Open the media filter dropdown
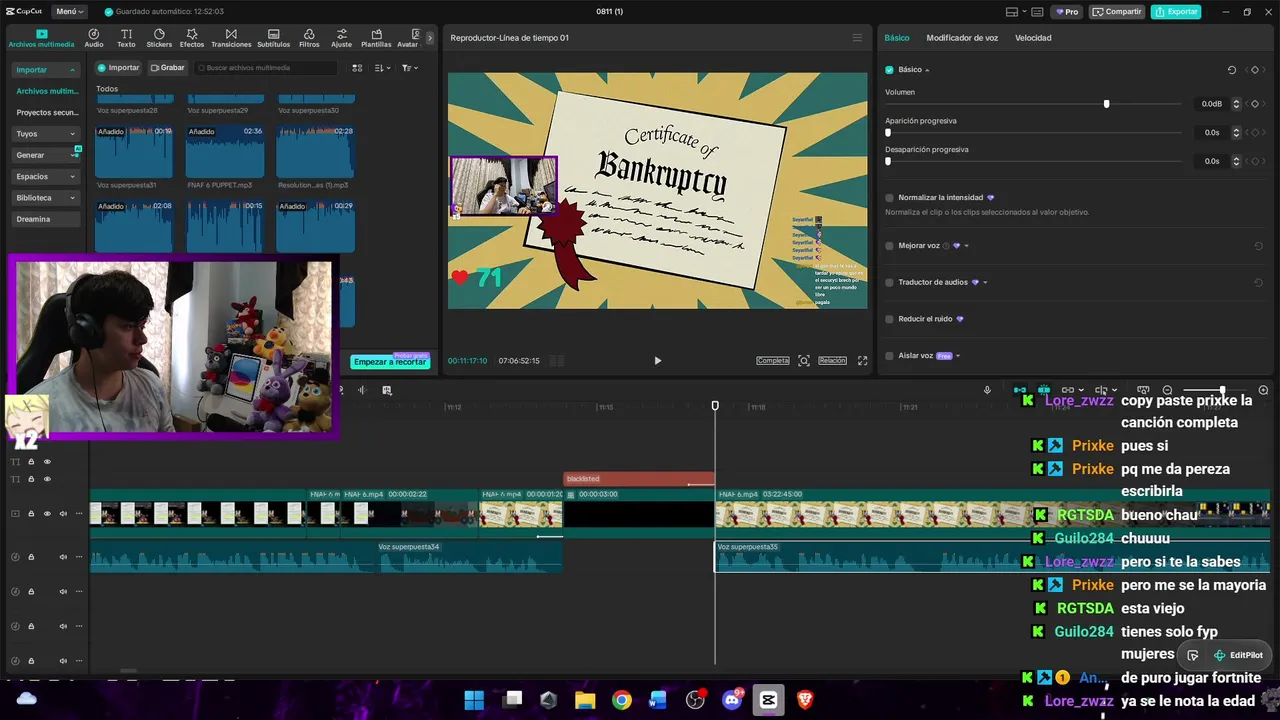 click(410, 68)
